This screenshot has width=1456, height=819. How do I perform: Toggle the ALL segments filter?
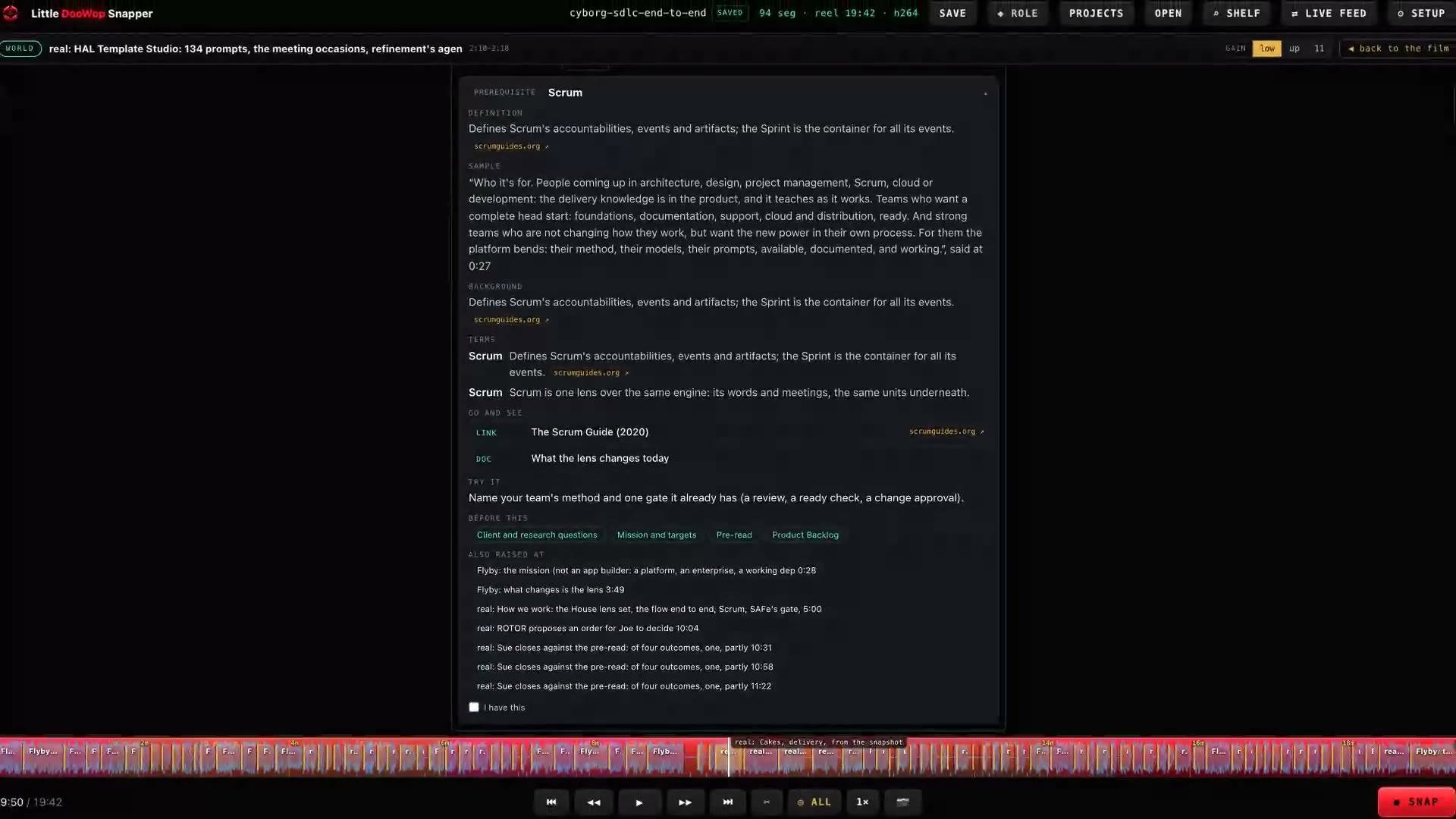[814, 802]
